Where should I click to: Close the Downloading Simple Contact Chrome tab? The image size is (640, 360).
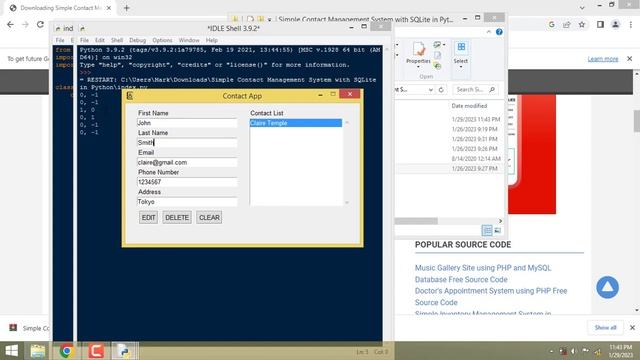(109, 8)
